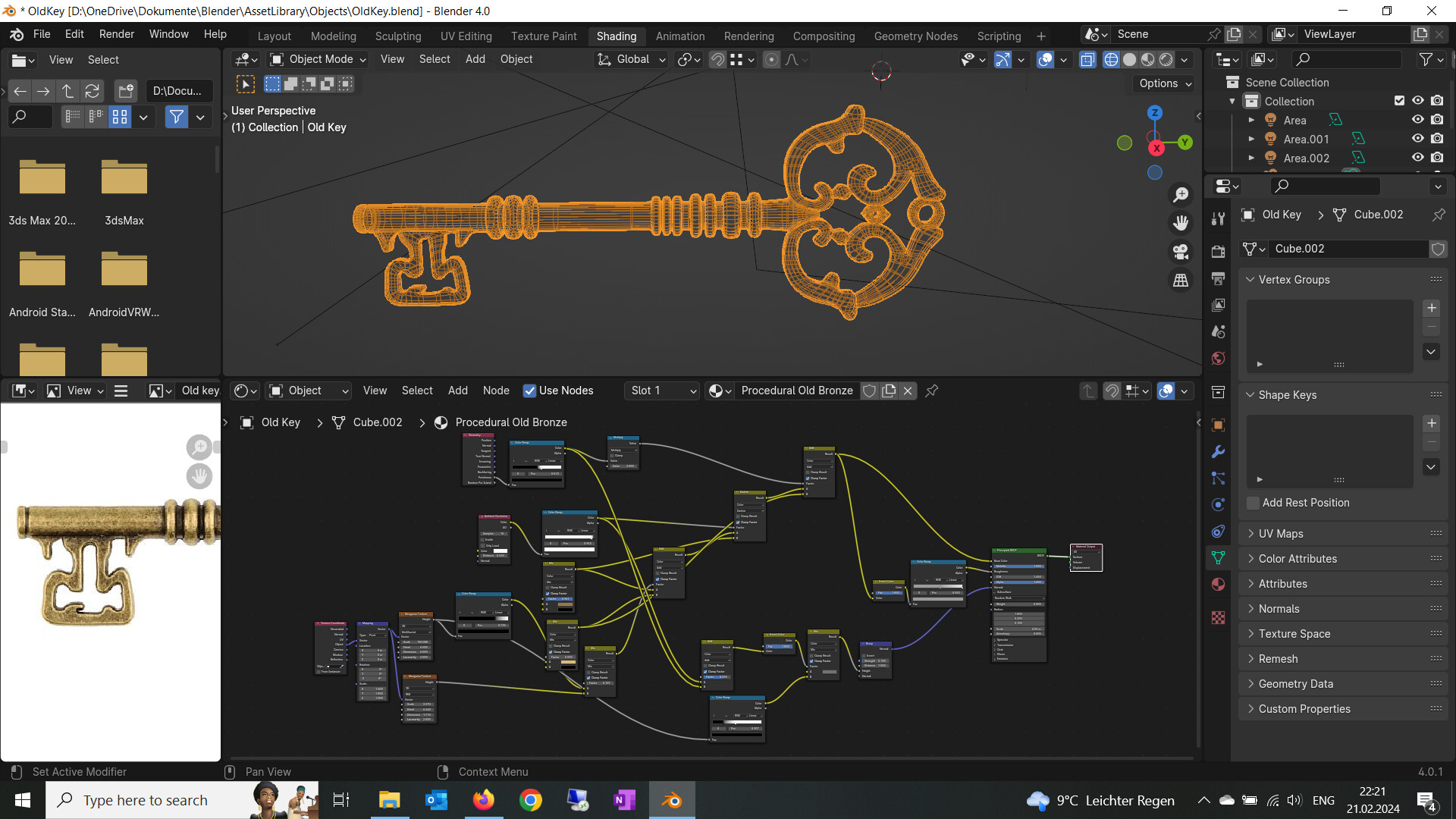This screenshot has height=819, width=1456.
Task: Hide the Area object in viewport
Action: tap(1417, 120)
